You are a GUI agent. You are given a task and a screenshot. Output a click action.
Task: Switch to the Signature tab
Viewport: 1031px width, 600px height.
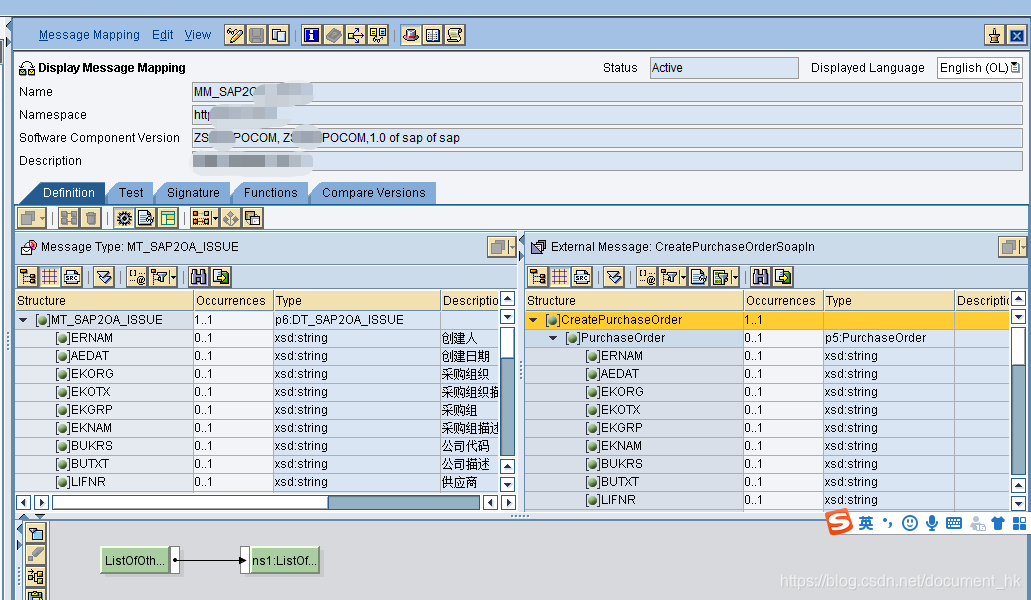click(193, 193)
